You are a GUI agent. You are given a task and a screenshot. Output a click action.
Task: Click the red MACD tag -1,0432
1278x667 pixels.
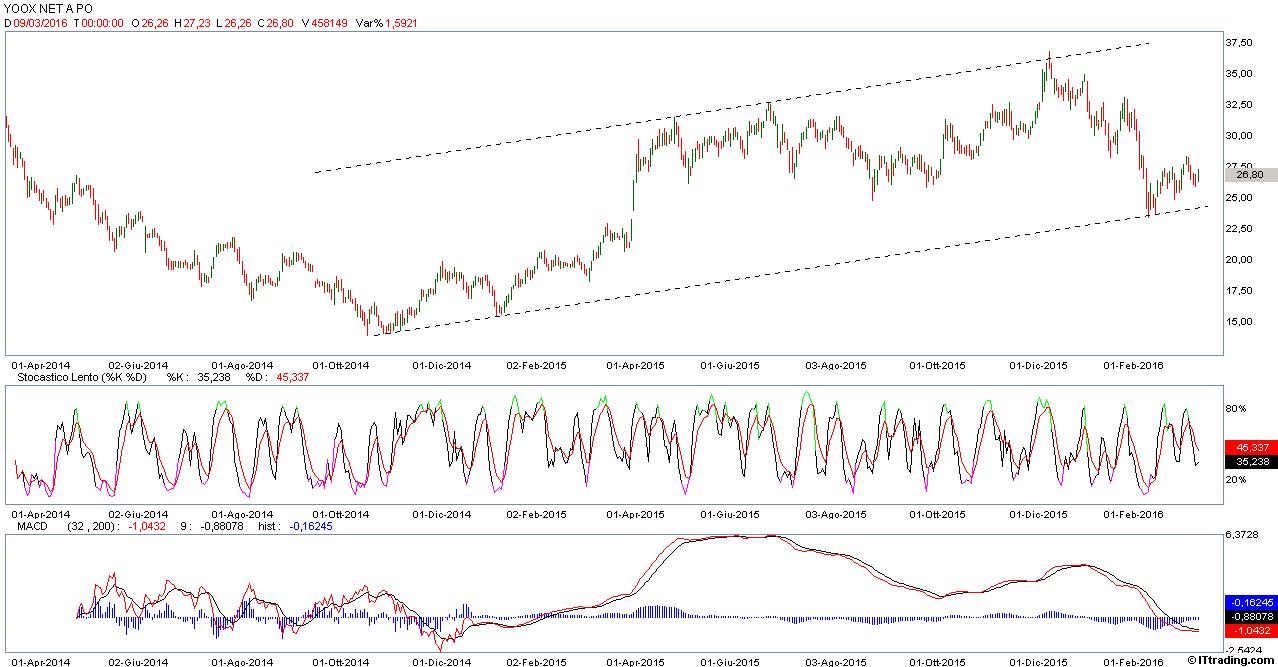tap(1250, 631)
